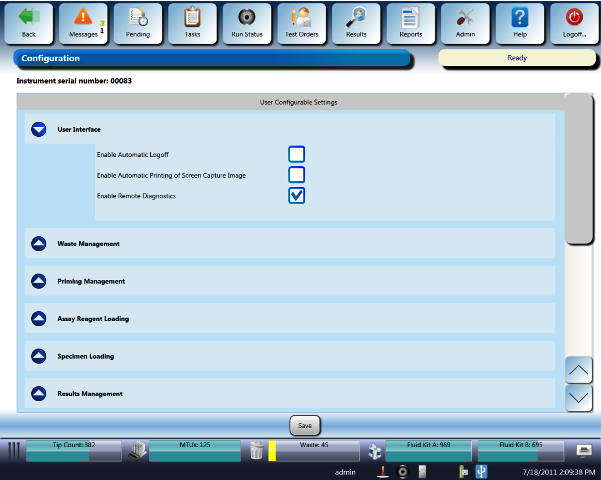This screenshot has width=601, height=480.
Task: Uncheck Enable Remote Diagnostics
Action: (296, 196)
